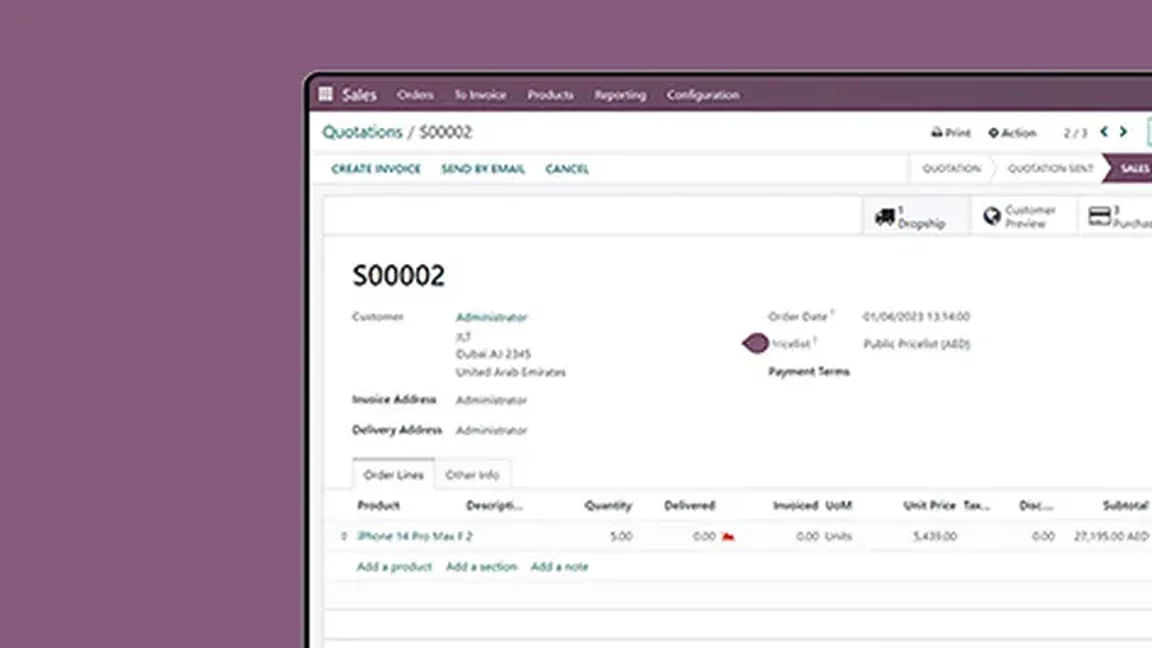Viewport: 1152px width, 648px height.
Task: Click the Public Pricelist (AED) field
Action: (916, 344)
